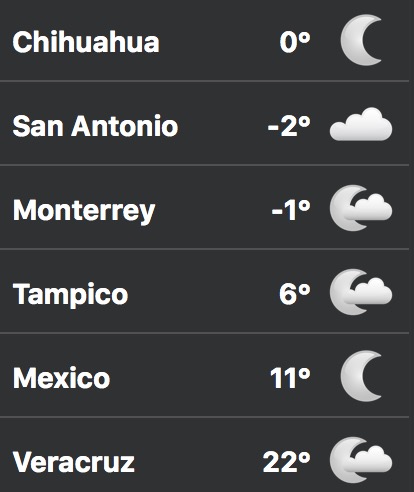Select the Chihuahua city row
This screenshot has height=492, width=414.
pos(204,40)
